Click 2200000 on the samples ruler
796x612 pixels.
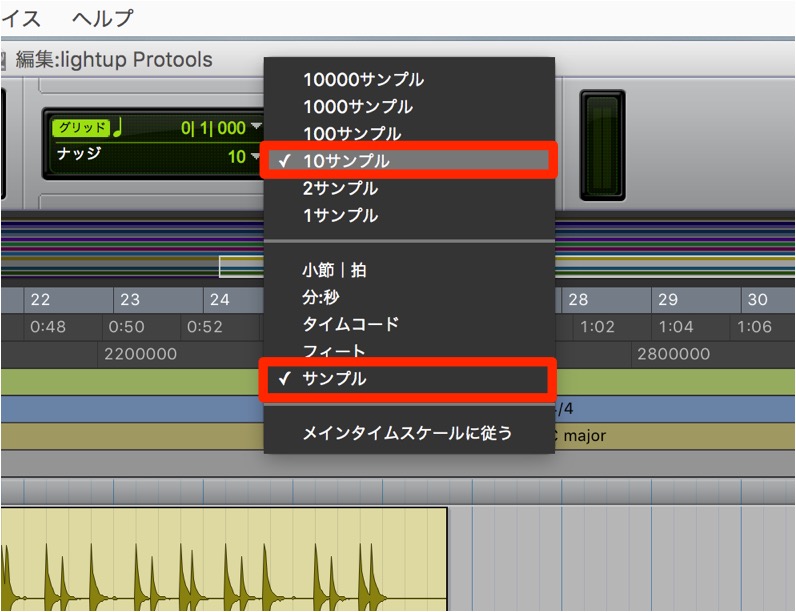tap(141, 354)
